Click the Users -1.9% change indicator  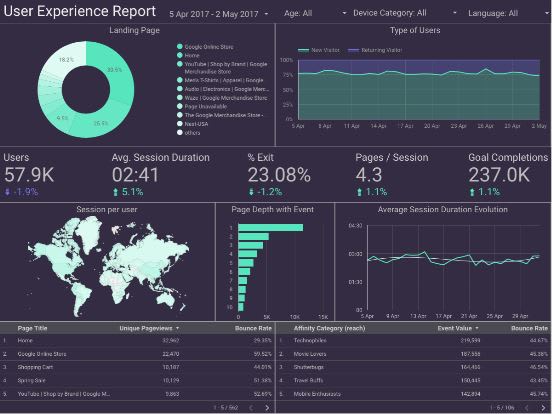pos(21,192)
